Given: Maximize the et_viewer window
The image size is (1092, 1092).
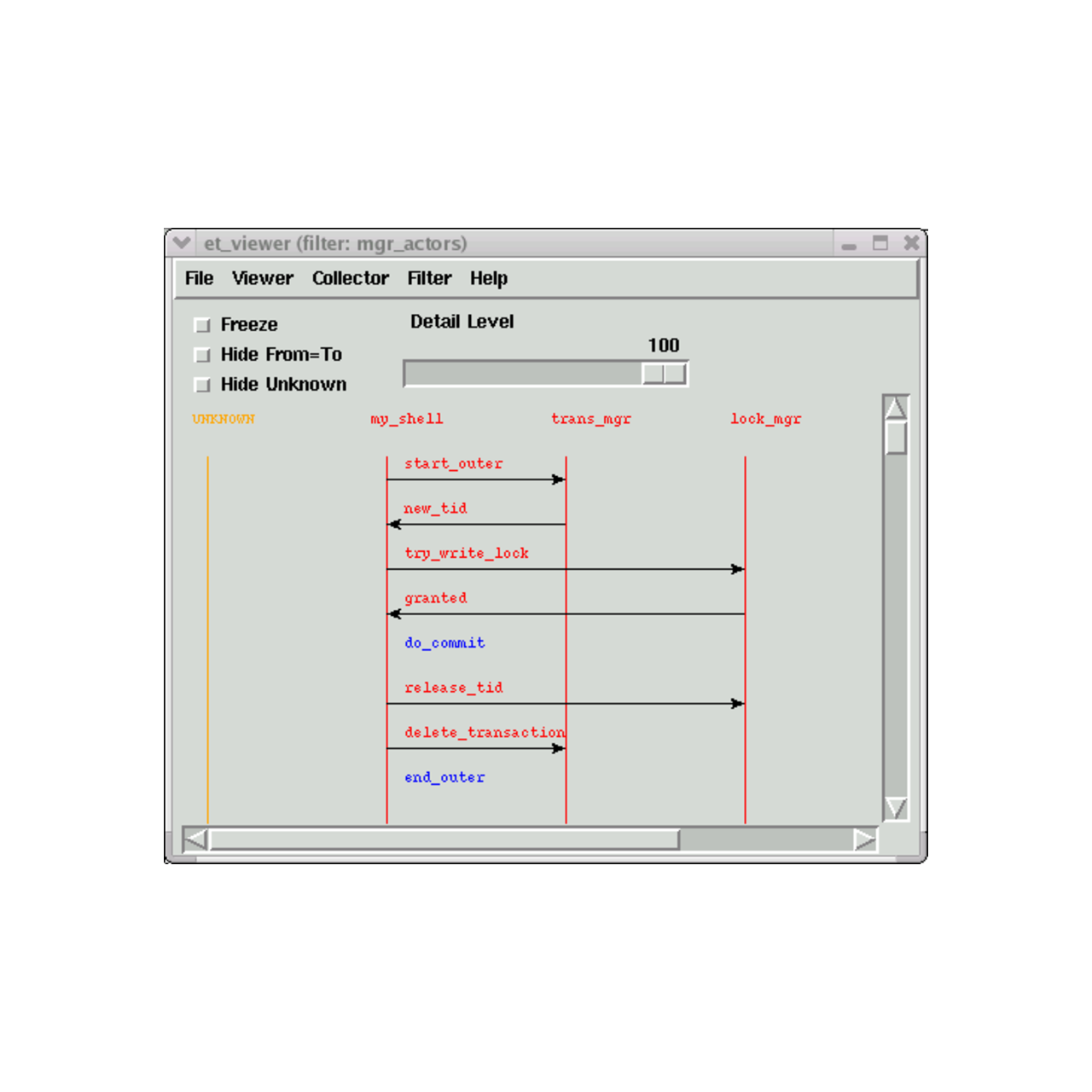Looking at the screenshot, I should [x=880, y=243].
